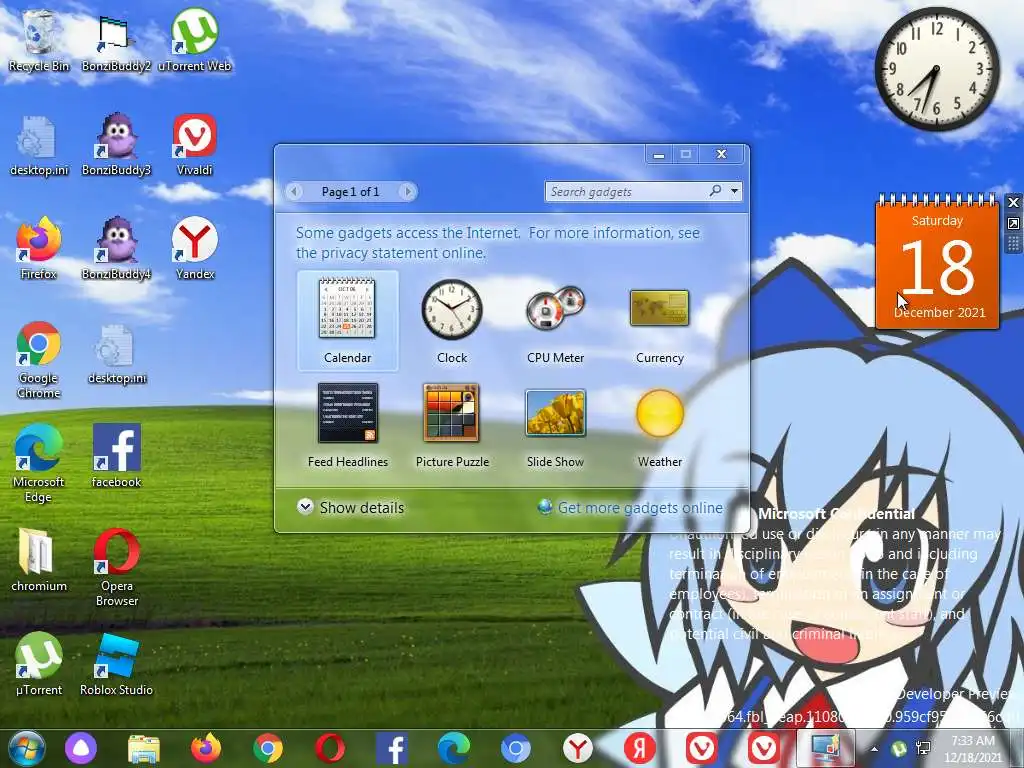
Task: Select the Vivaldi desktop shortcut
Action: [x=195, y=144]
